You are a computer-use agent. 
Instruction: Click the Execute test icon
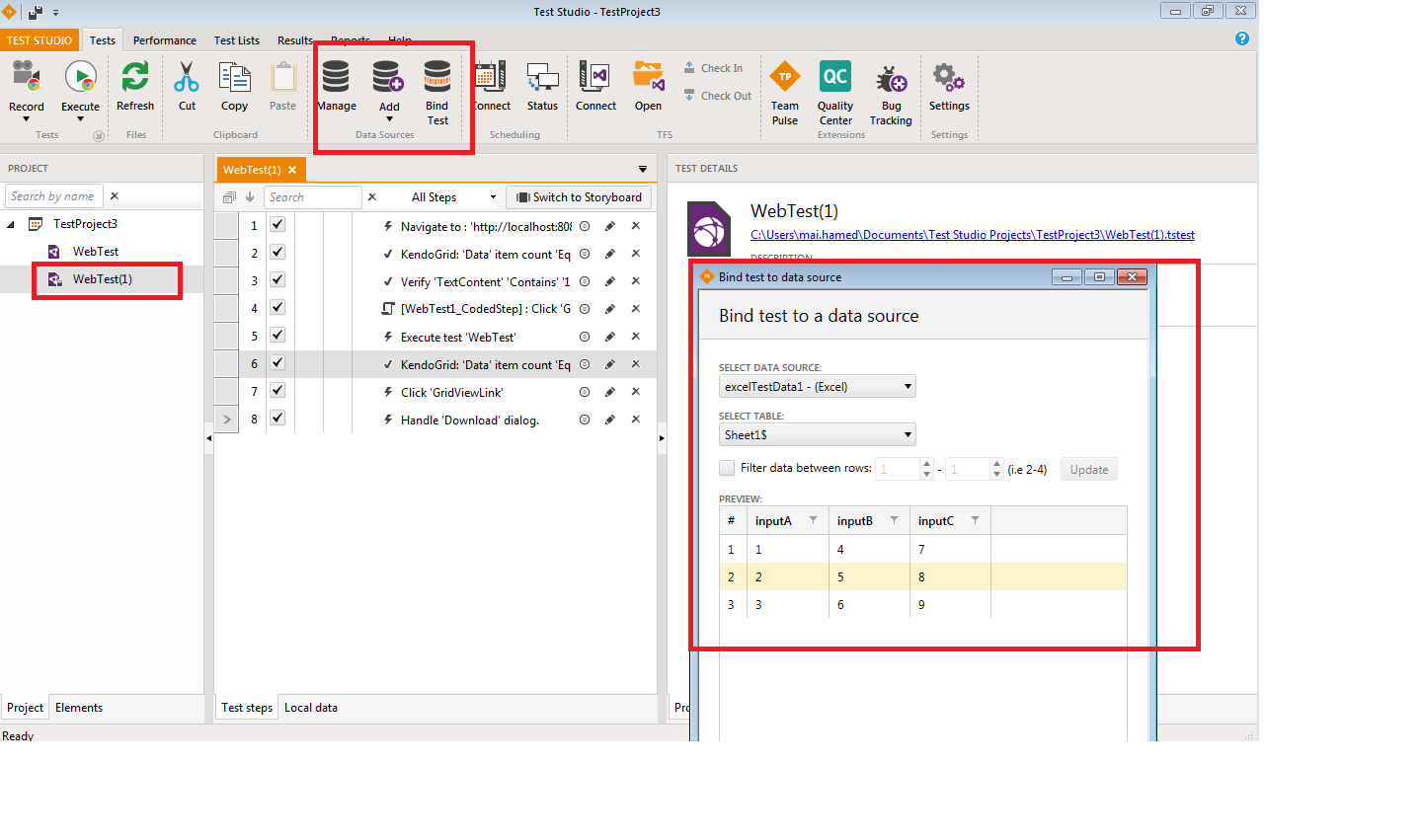coord(80,77)
